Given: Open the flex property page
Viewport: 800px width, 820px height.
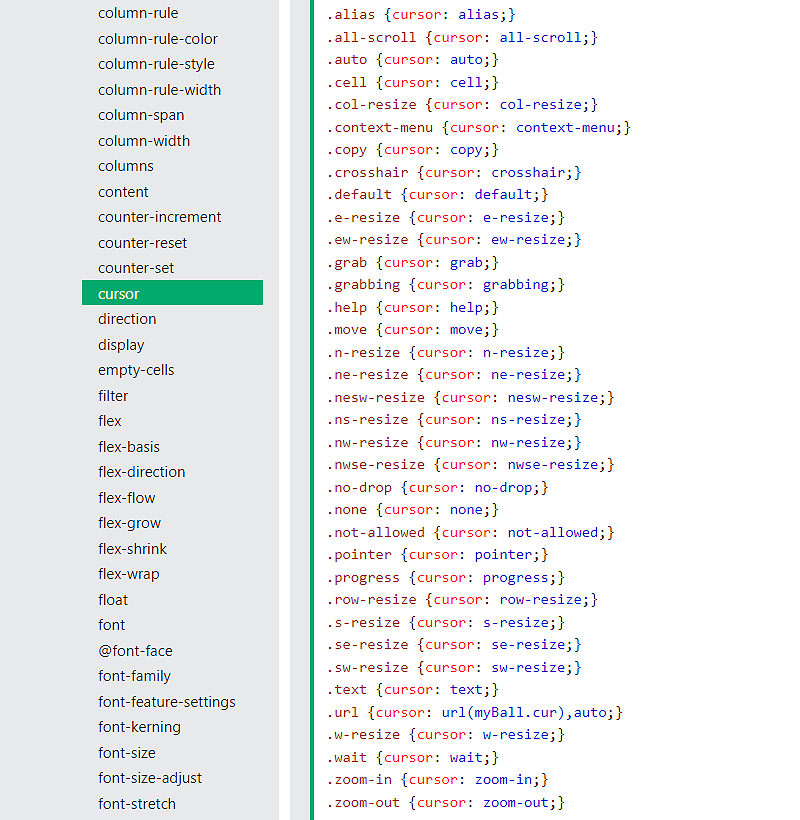Looking at the screenshot, I should [x=109, y=421].
